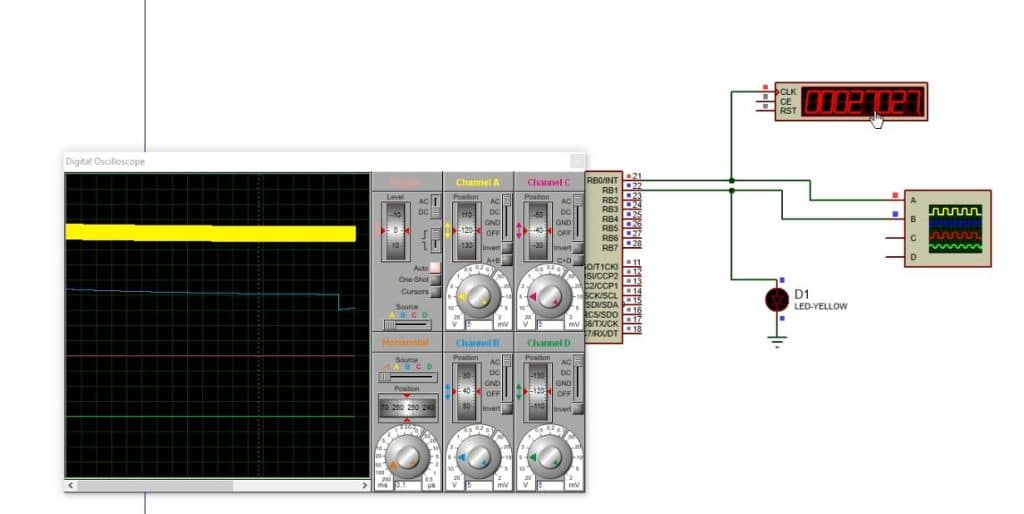1024x514 pixels.
Task: Click Channel D position thumbwheel
Action: [x=538, y=391]
